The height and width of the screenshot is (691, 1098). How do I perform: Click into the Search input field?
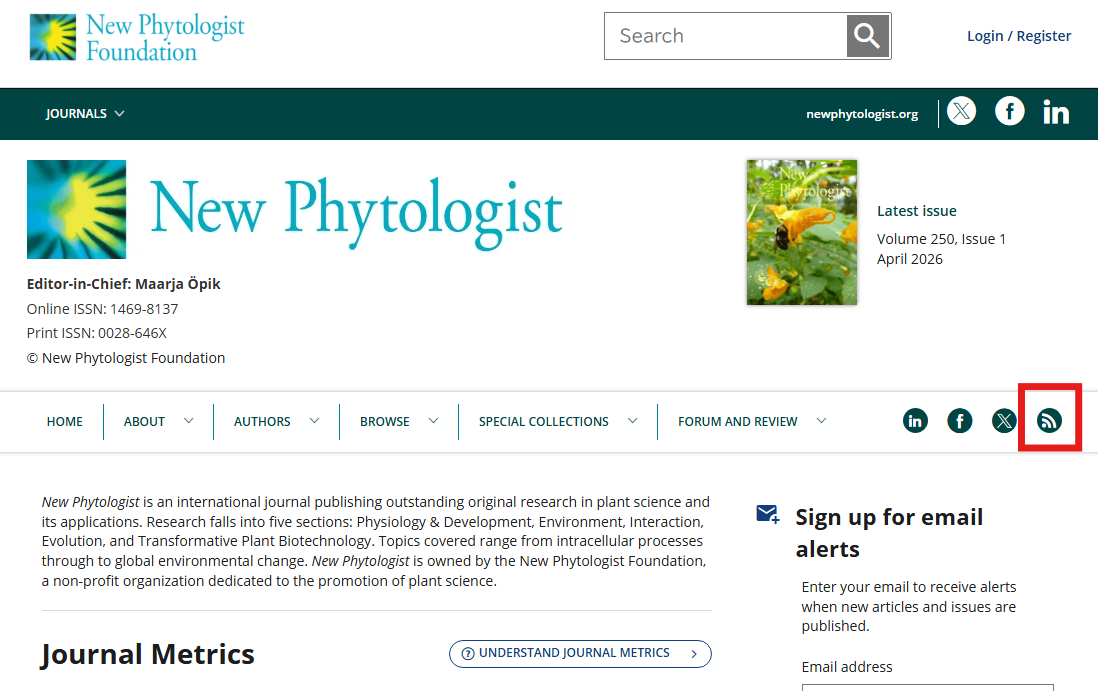(727, 37)
